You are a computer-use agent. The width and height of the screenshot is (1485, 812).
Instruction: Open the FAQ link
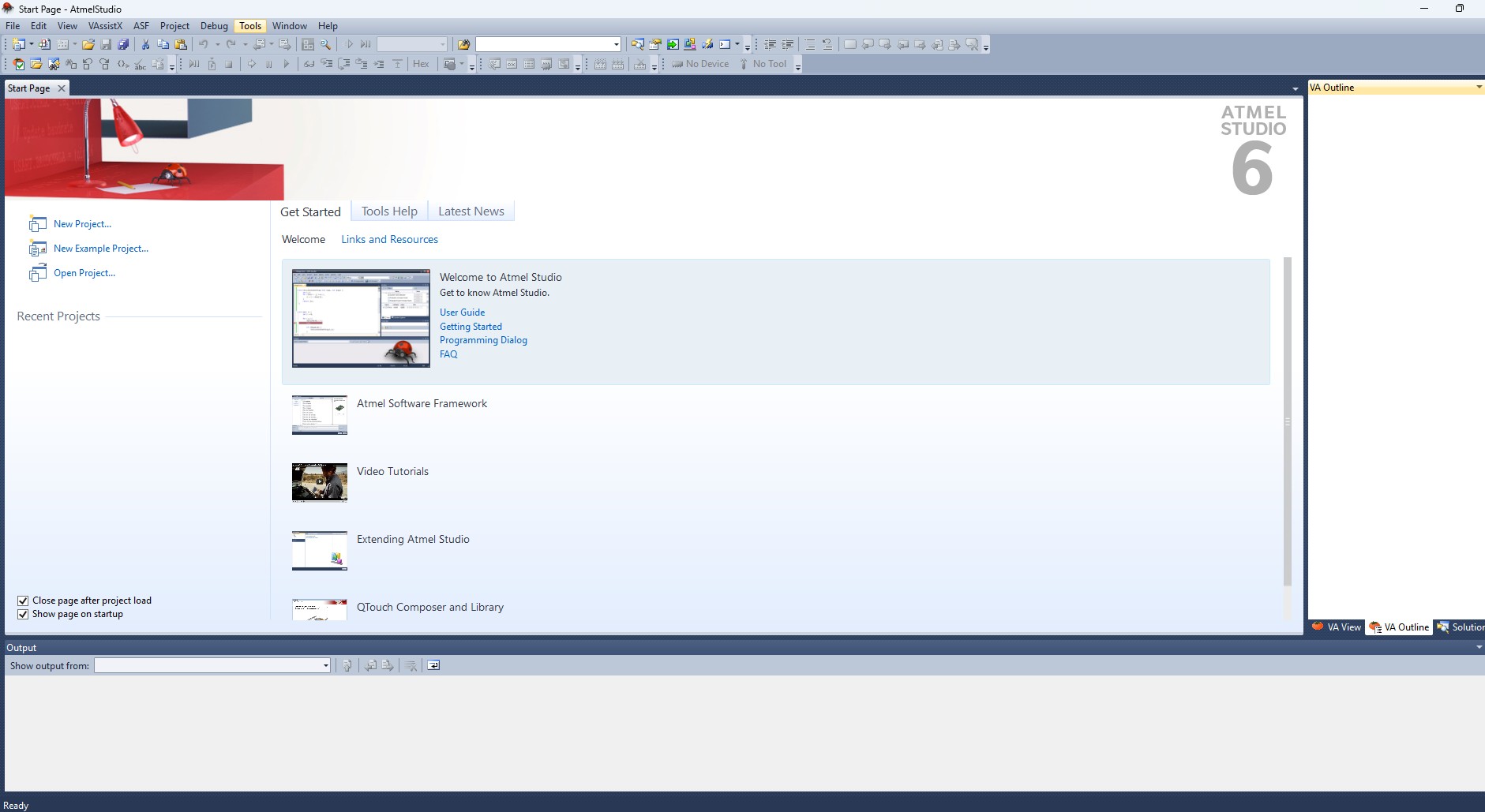tap(448, 354)
